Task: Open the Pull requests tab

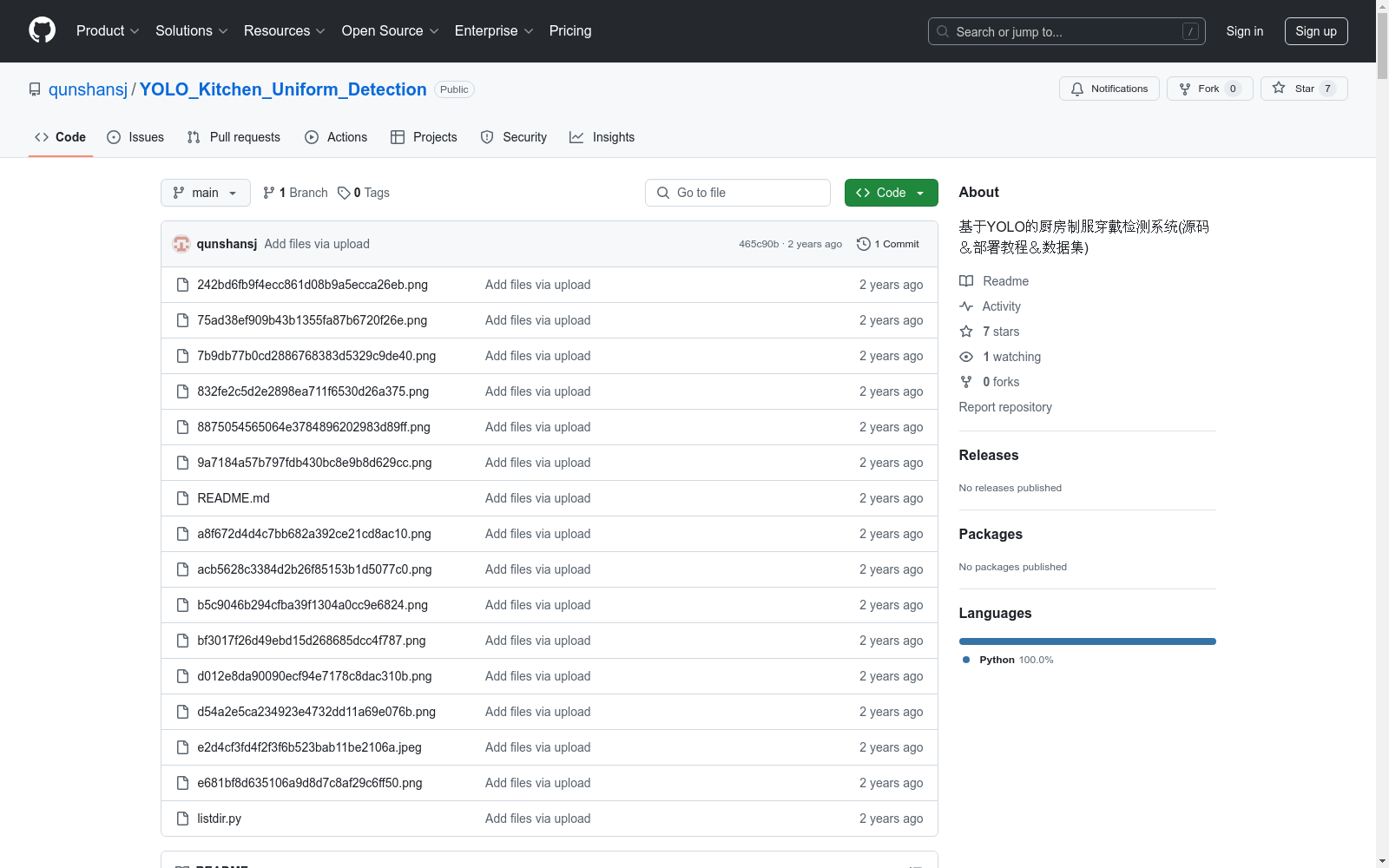Action: tap(234, 137)
